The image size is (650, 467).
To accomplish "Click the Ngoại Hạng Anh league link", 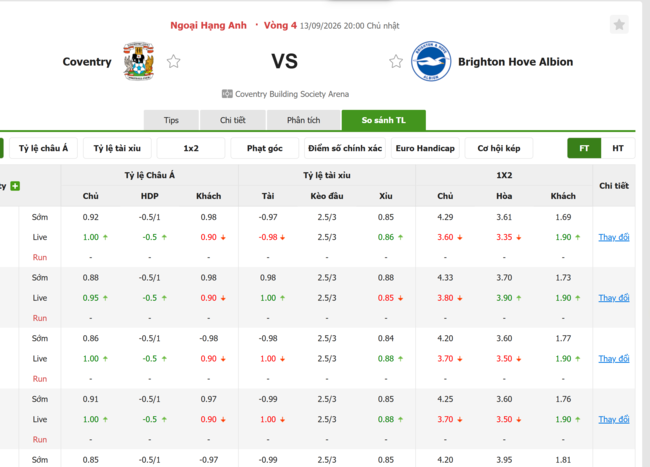I will pos(209,25).
